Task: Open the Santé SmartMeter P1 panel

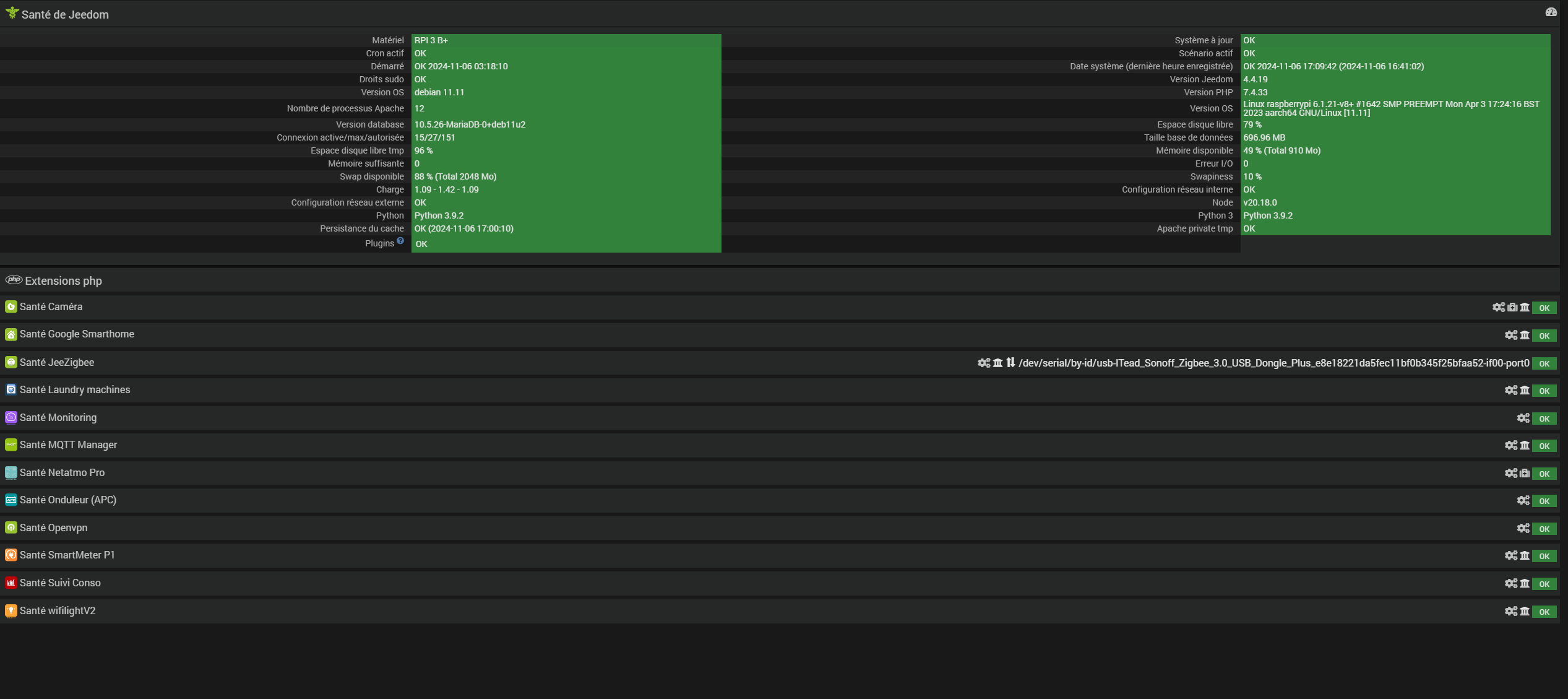Action: click(x=67, y=555)
